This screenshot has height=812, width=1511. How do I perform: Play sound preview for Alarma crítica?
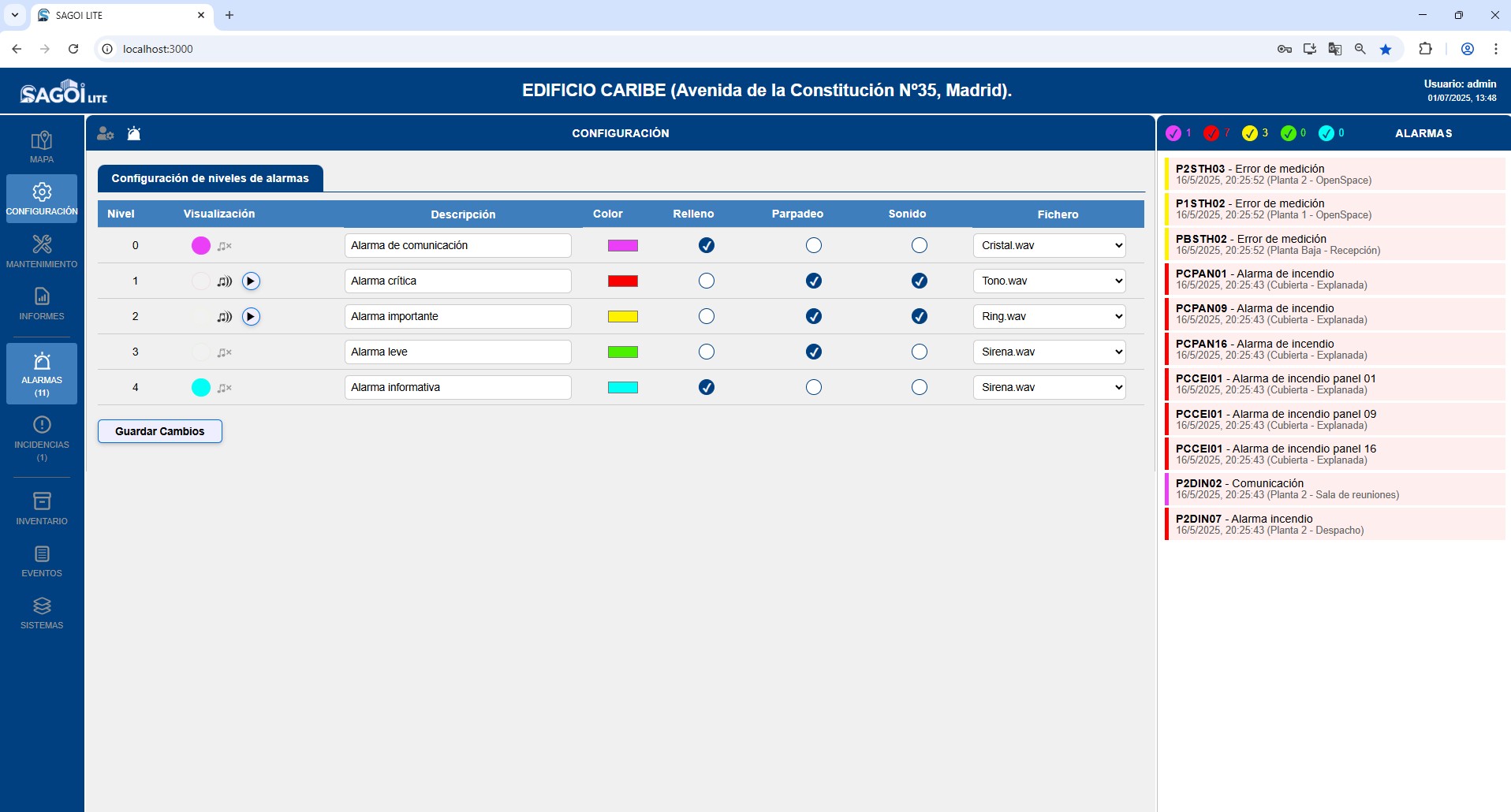click(251, 281)
